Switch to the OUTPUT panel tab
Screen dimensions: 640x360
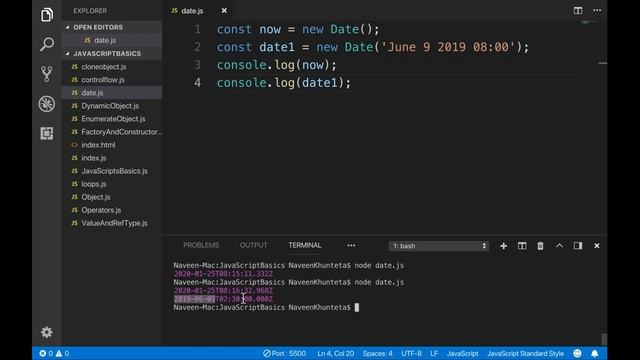click(x=253, y=245)
